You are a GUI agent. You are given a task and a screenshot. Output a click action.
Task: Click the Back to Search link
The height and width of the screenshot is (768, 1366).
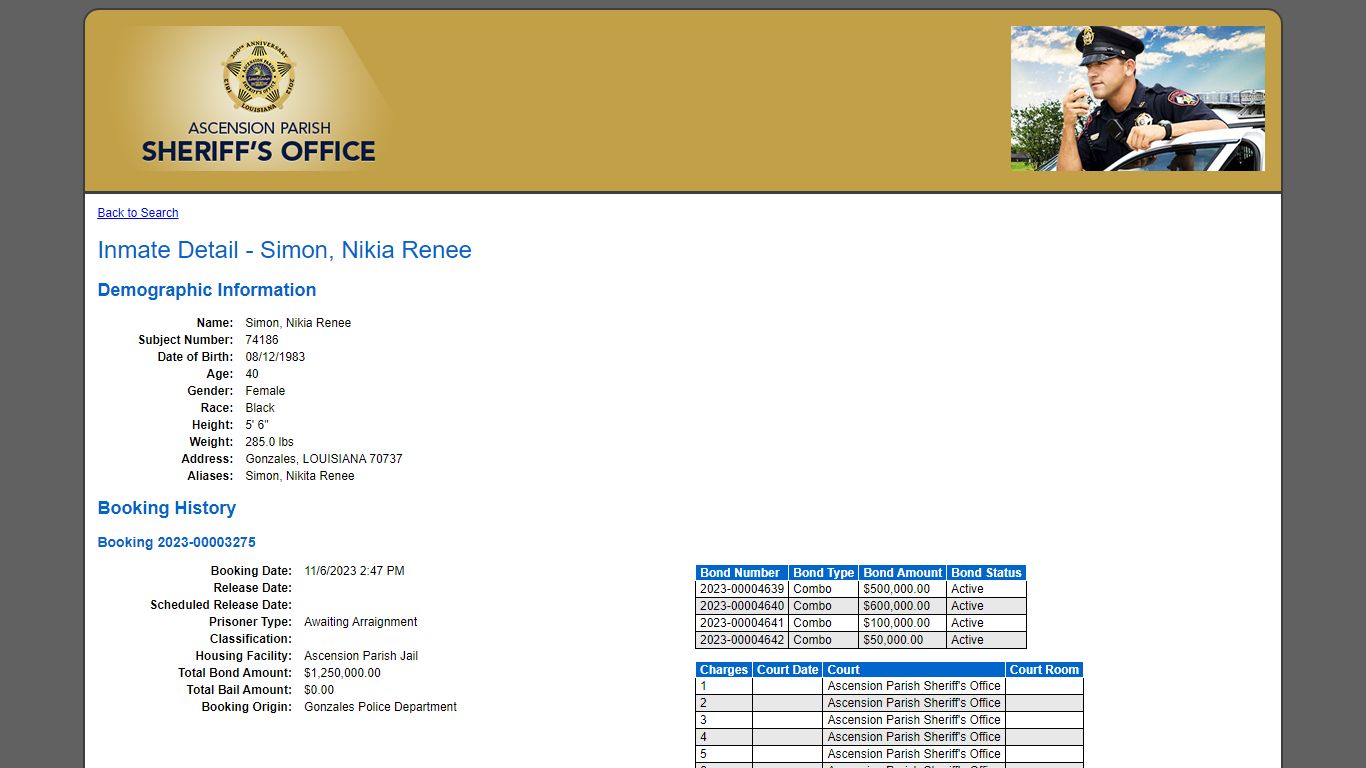click(138, 213)
